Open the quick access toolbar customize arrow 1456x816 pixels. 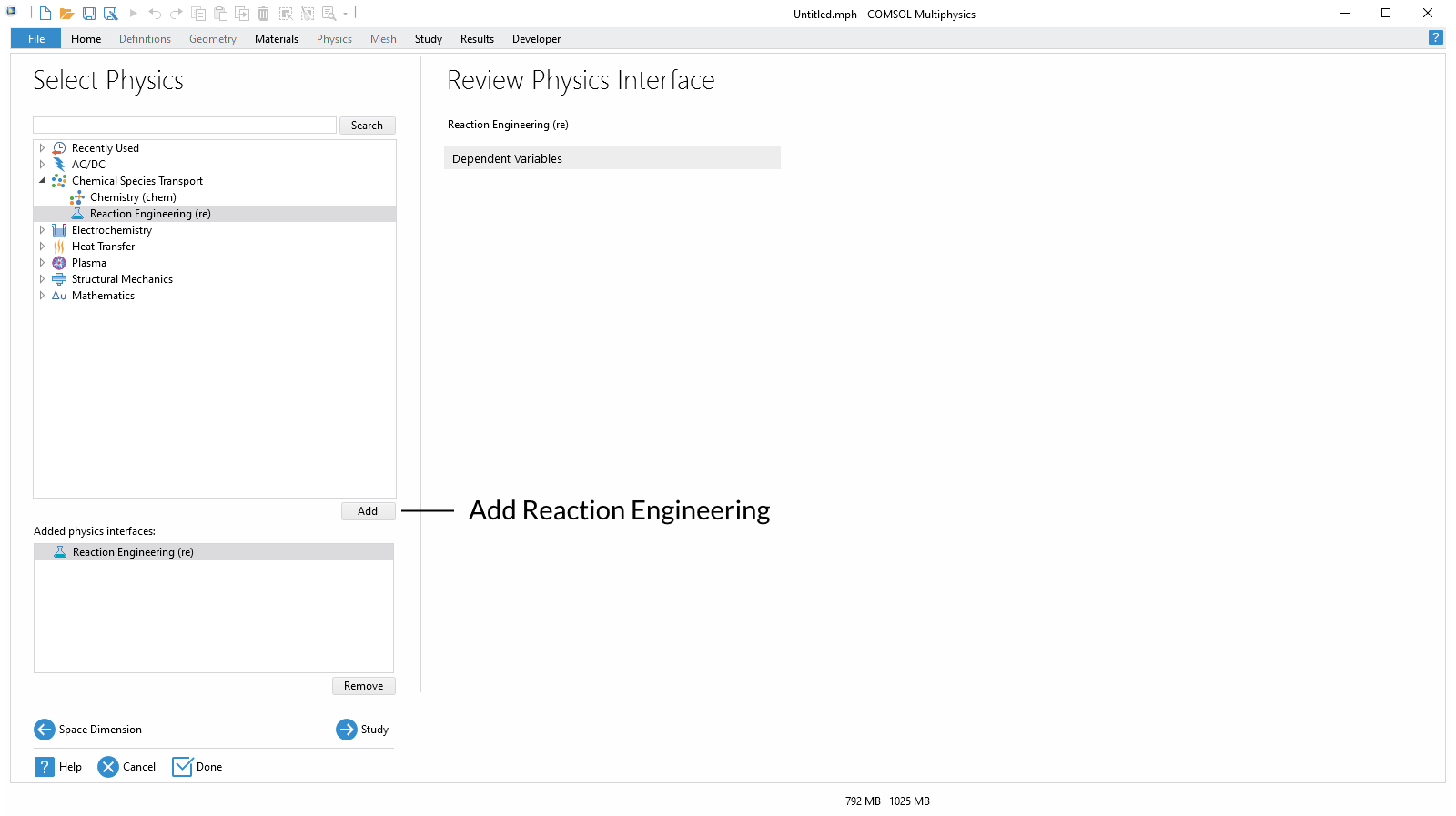(x=346, y=14)
